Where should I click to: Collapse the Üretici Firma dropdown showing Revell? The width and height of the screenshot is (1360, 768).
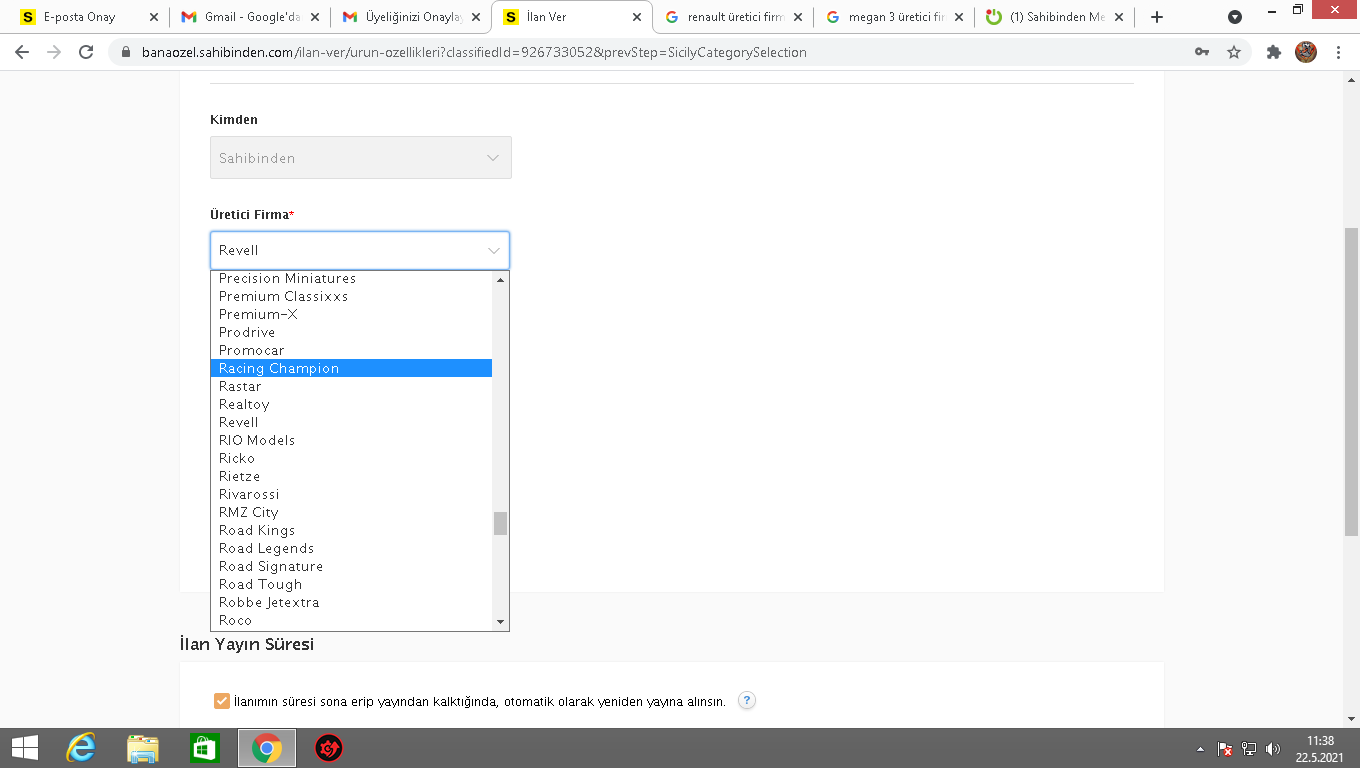360,250
